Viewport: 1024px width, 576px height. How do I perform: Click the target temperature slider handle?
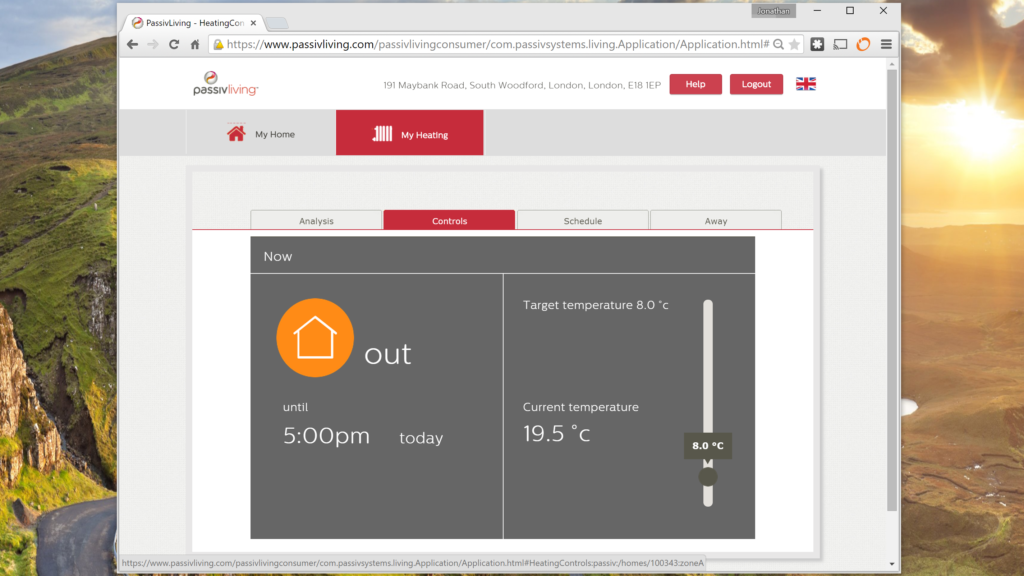click(x=707, y=476)
